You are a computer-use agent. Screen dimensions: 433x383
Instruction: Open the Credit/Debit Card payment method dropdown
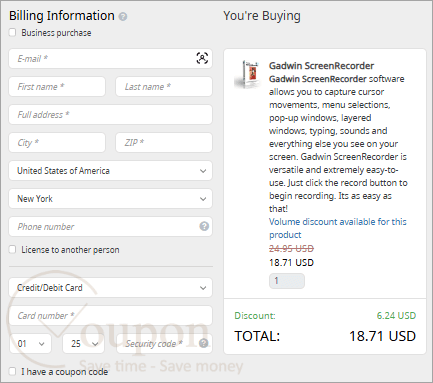tap(110, 288)
